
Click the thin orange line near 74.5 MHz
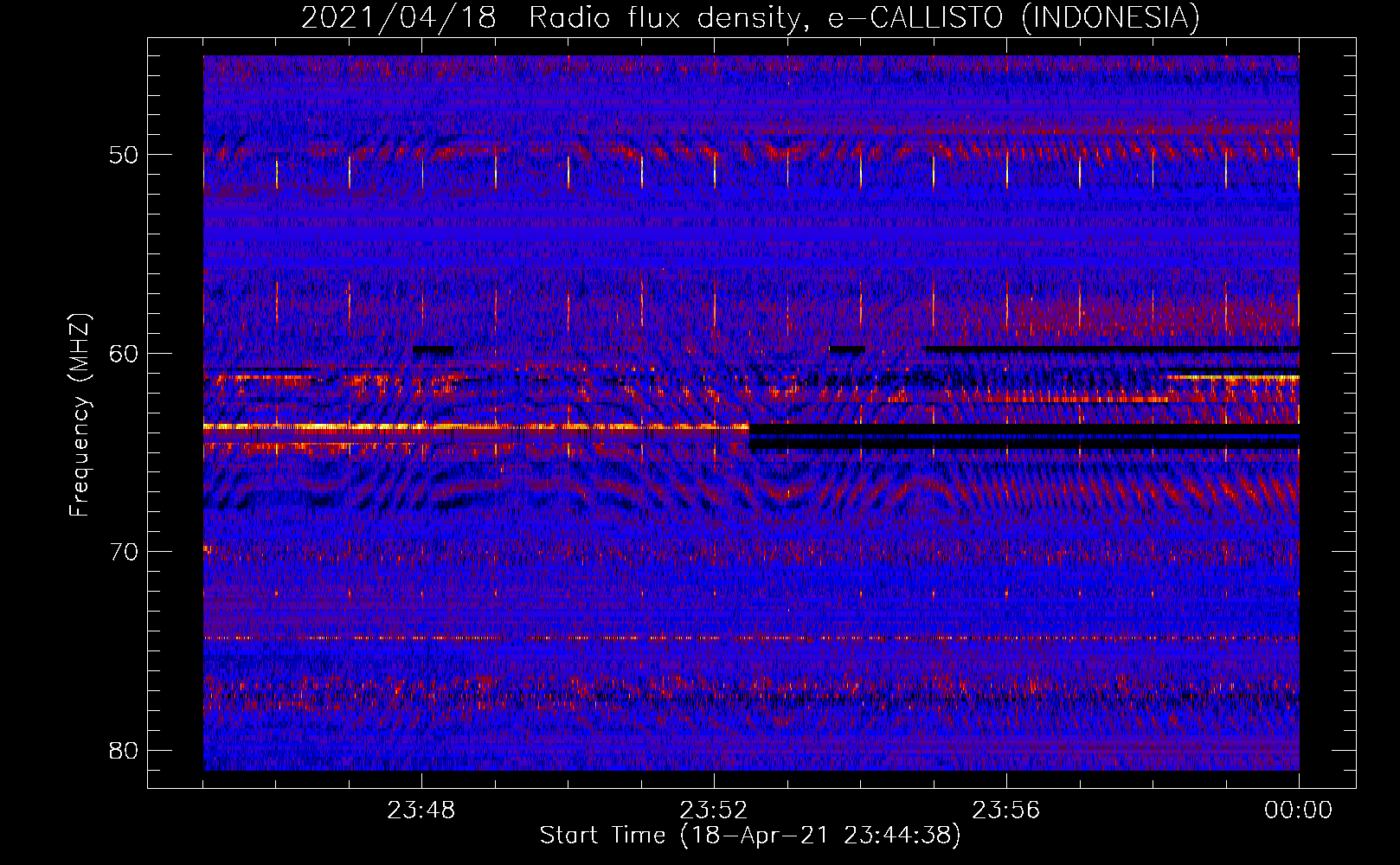(x=751, y=638)
